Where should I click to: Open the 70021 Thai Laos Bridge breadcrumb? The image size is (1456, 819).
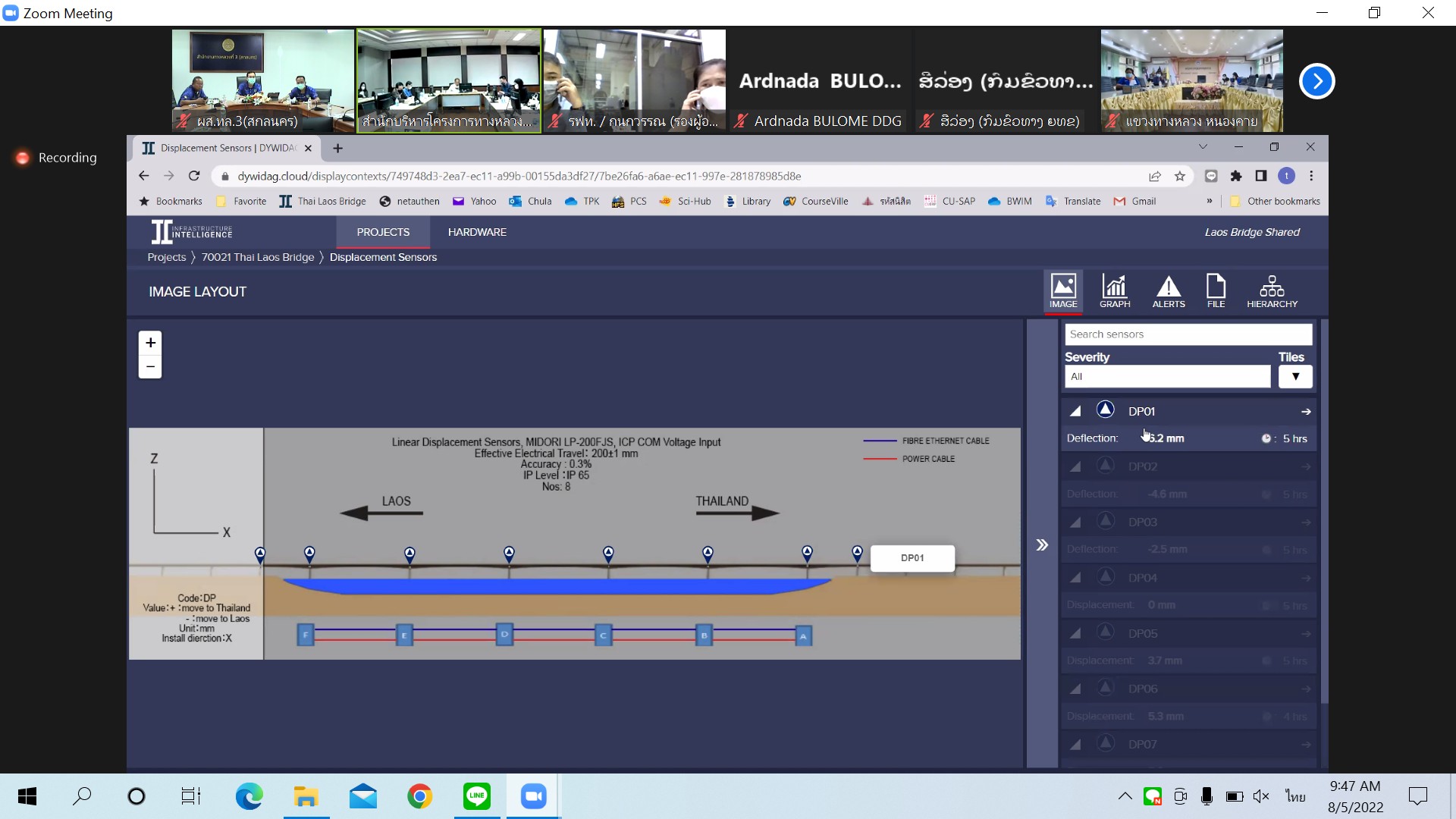(257, 257)
